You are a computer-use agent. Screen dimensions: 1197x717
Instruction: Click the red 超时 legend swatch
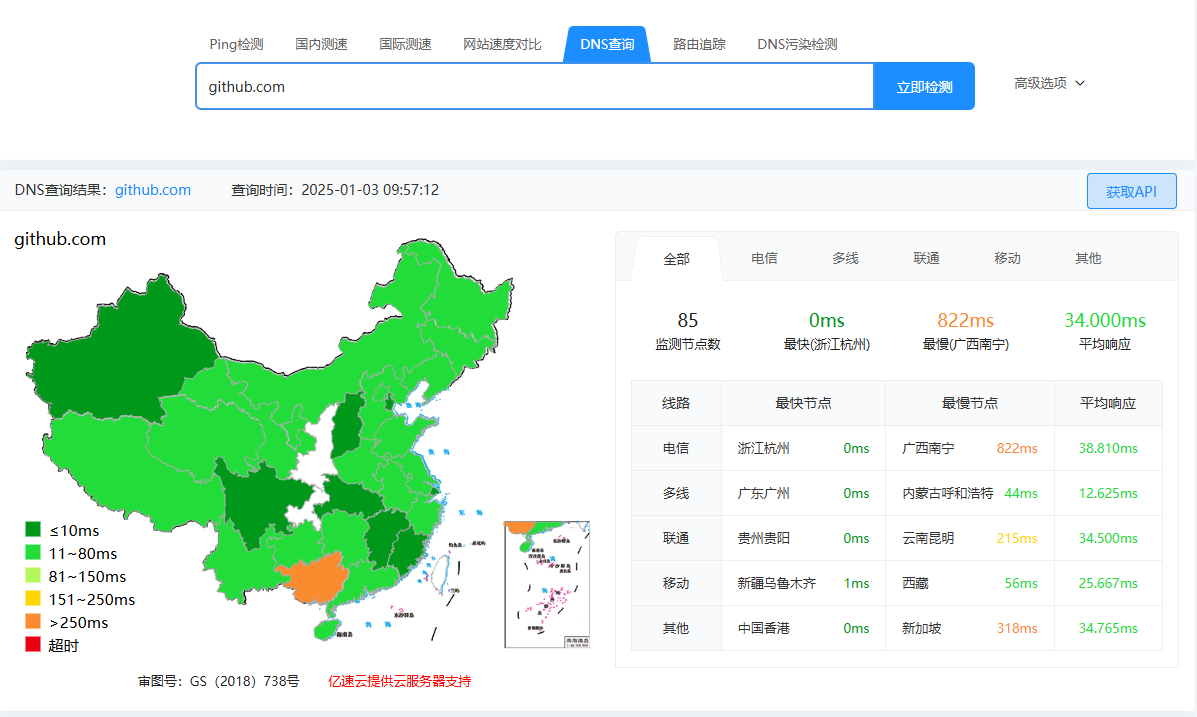pos(33,644)
